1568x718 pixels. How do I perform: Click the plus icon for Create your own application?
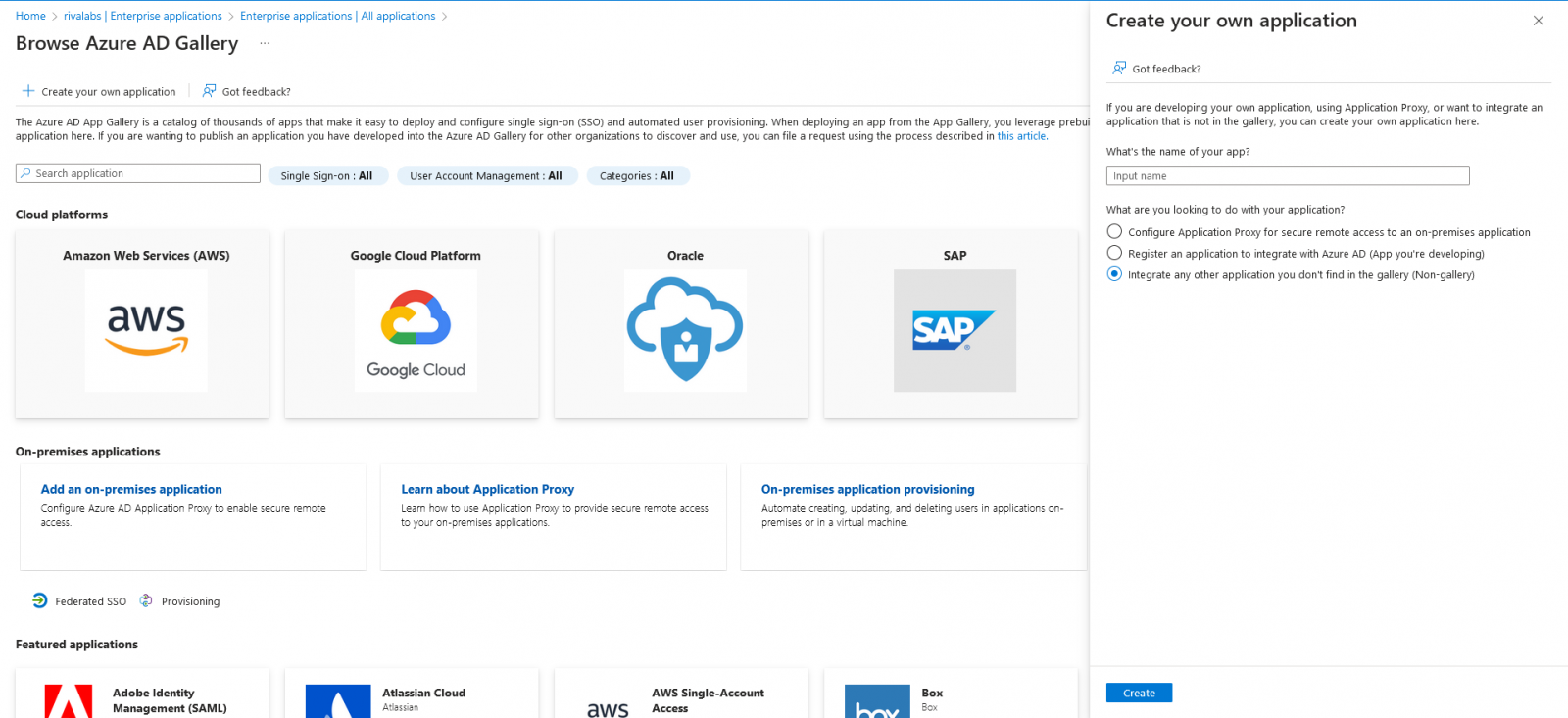click(28, 91)
